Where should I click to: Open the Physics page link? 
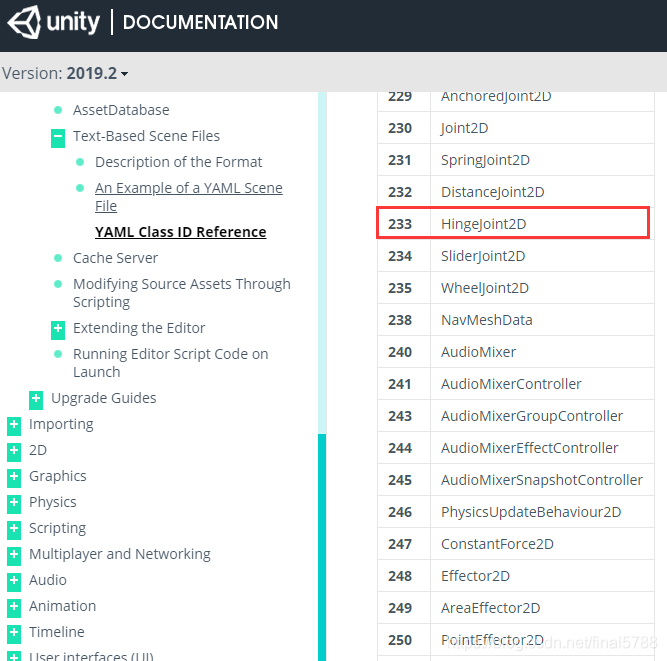(x=52, y=502)
